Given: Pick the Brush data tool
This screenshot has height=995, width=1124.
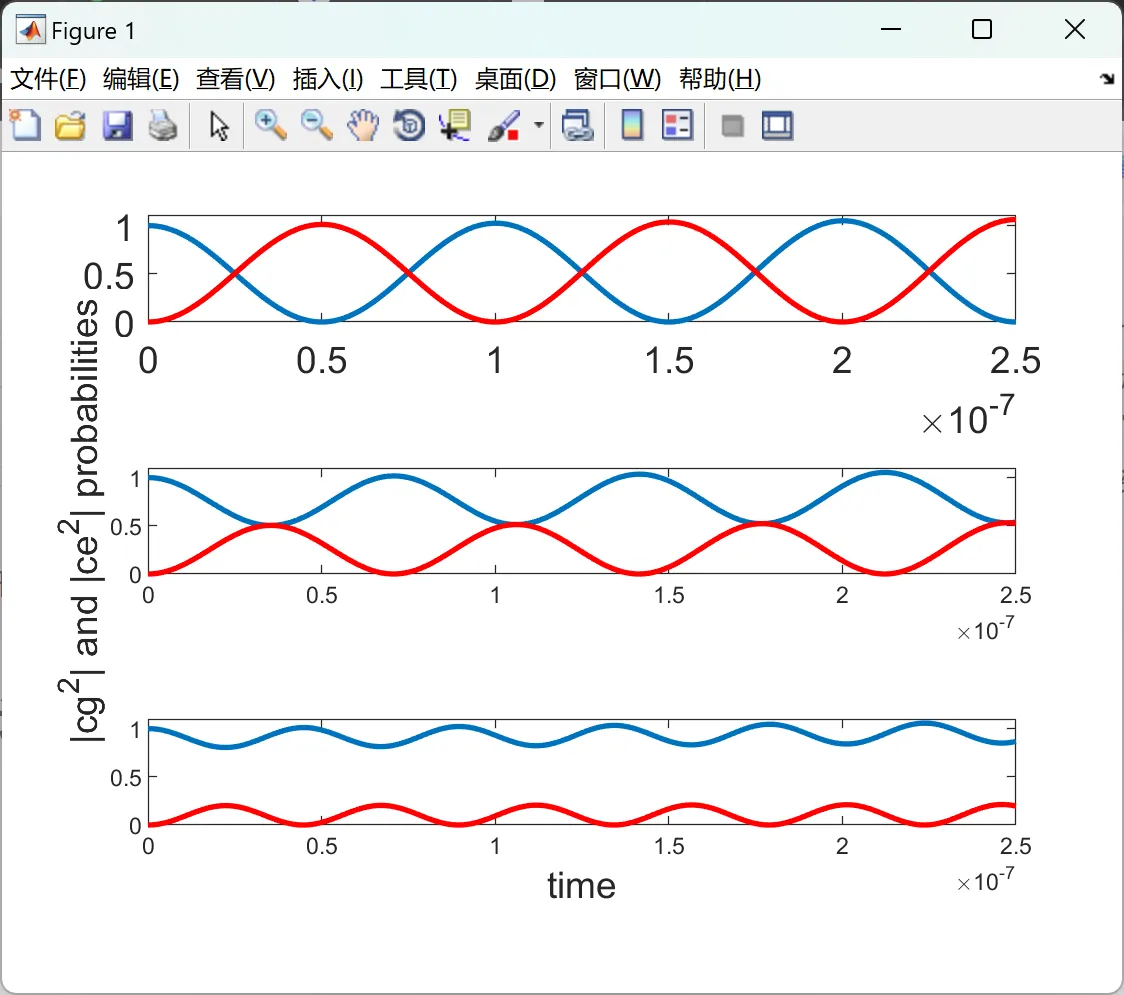Looking at the screenshot, I should coord(504,126).
